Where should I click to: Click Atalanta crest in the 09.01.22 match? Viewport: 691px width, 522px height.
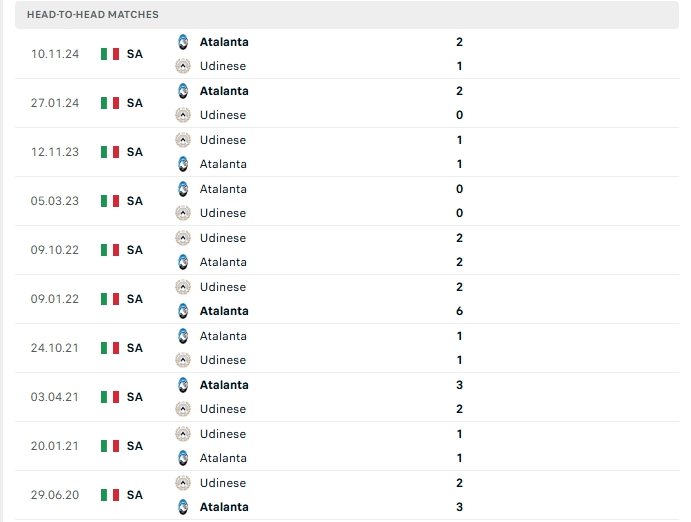pyautogui.click(x=183, y=311)
